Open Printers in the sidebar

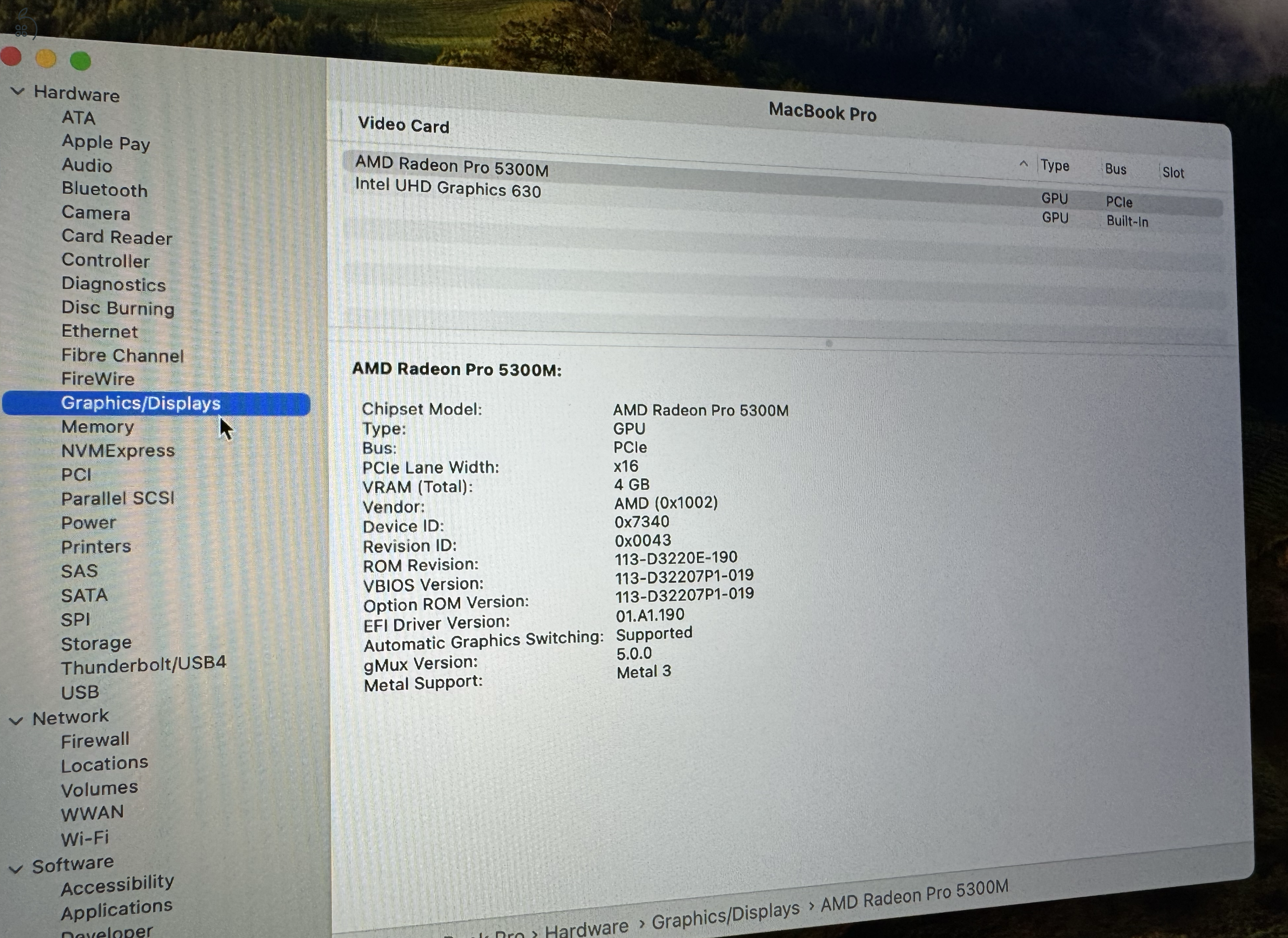coord(96,546)
